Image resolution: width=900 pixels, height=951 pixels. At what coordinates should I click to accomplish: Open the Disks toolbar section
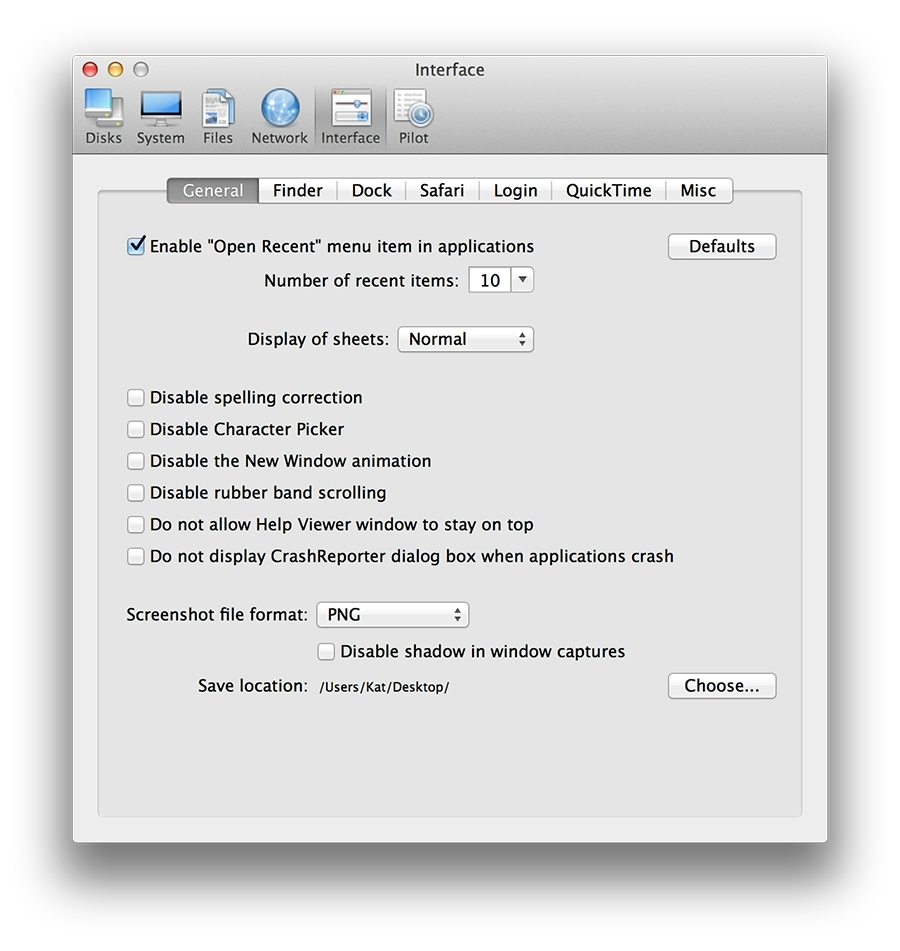pos(104,117)
